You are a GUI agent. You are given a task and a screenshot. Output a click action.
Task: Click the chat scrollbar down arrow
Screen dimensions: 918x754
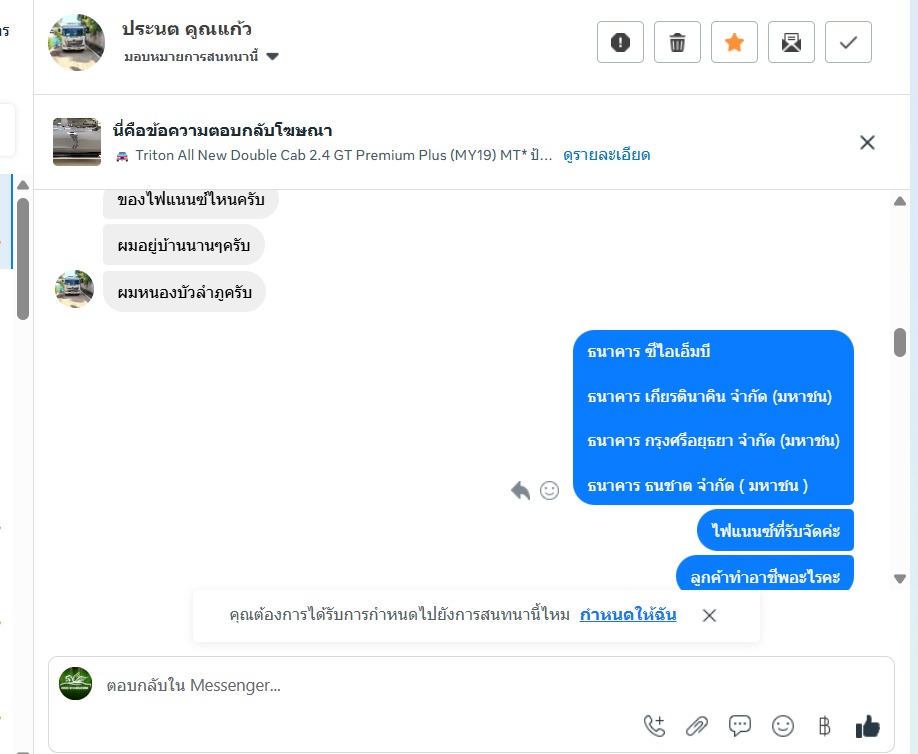point(900,578)
